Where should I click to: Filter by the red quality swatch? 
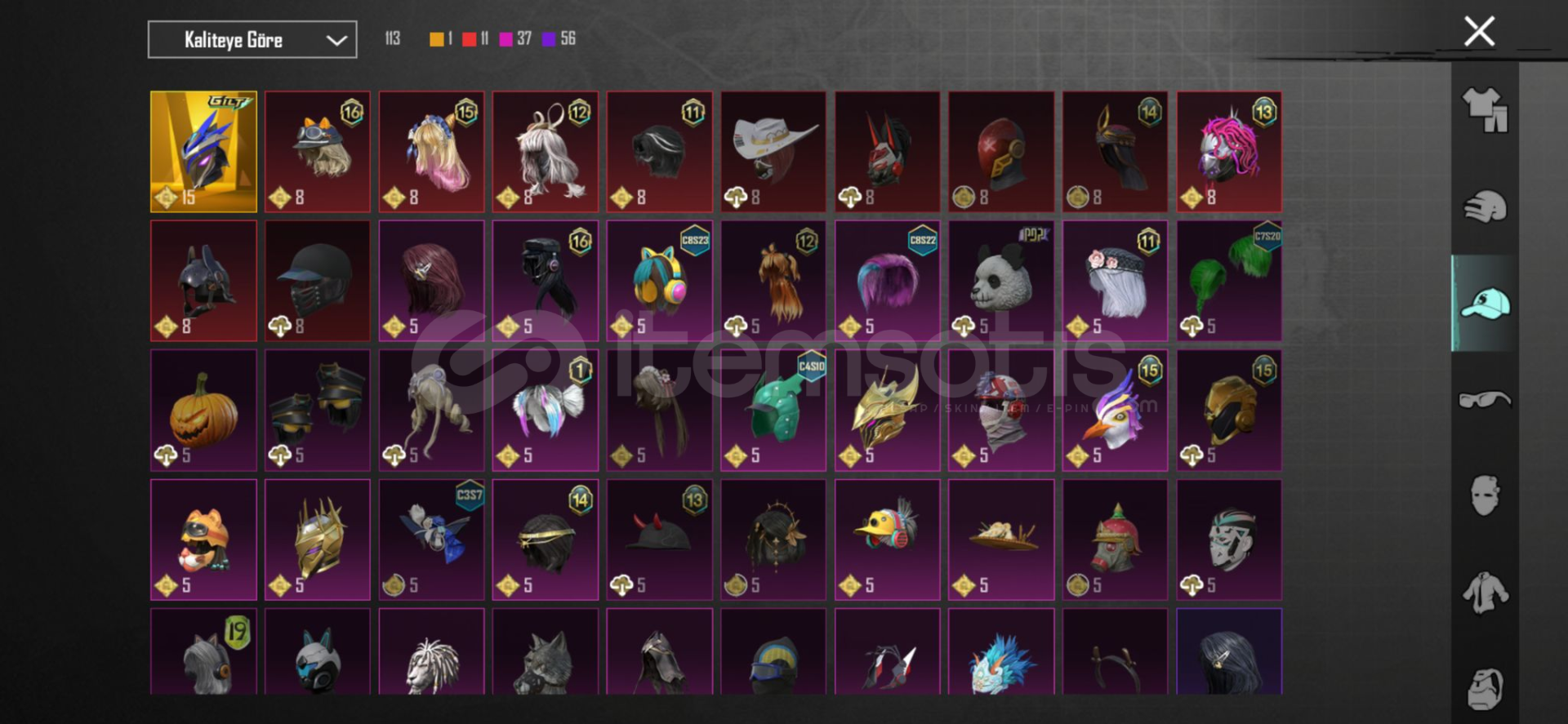pos(469,38)
